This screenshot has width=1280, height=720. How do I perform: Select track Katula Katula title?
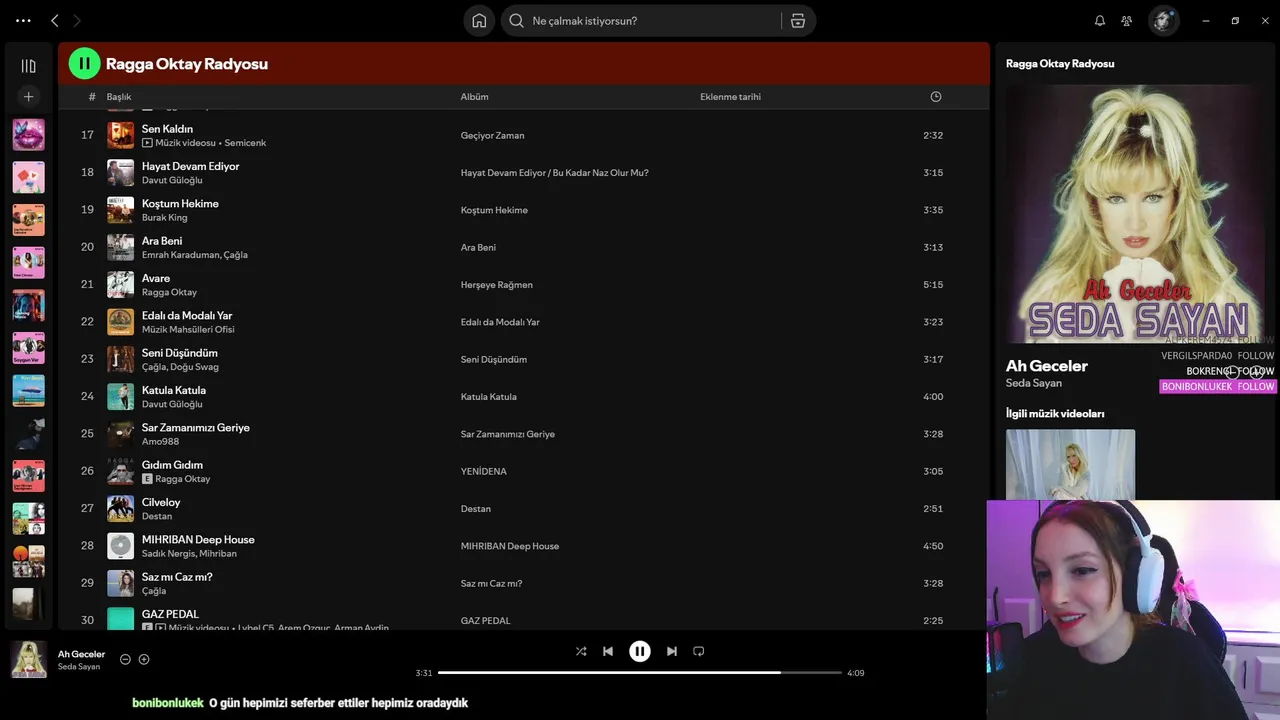pyautogui.click(x=174, y=390)
